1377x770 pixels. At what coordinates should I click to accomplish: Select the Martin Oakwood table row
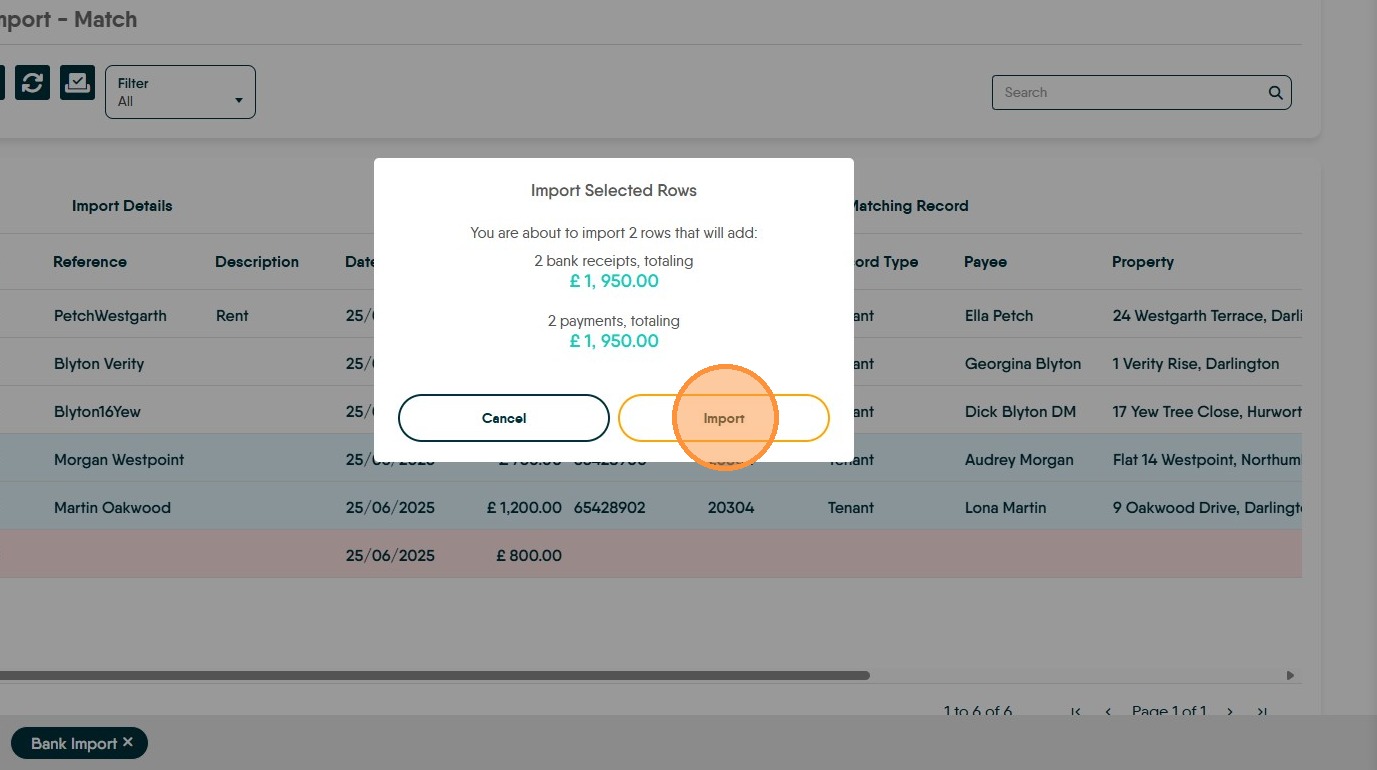click(112, 508)
